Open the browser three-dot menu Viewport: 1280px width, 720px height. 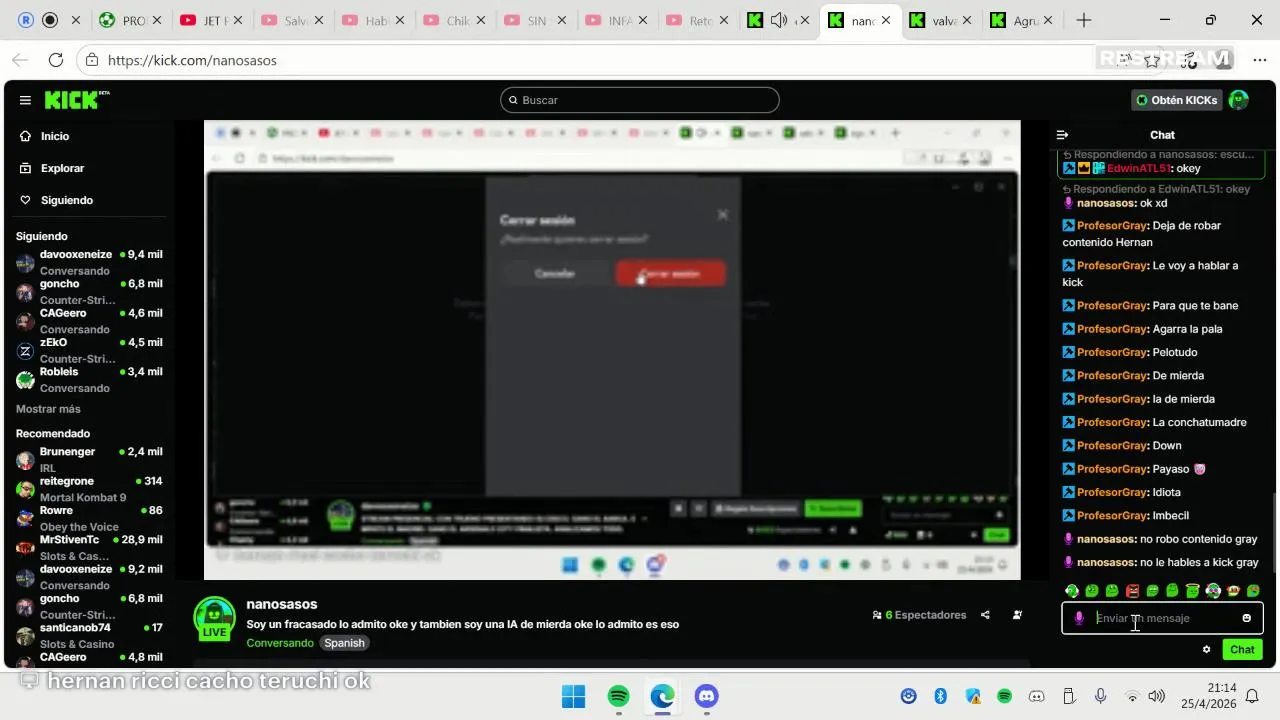1259,60
